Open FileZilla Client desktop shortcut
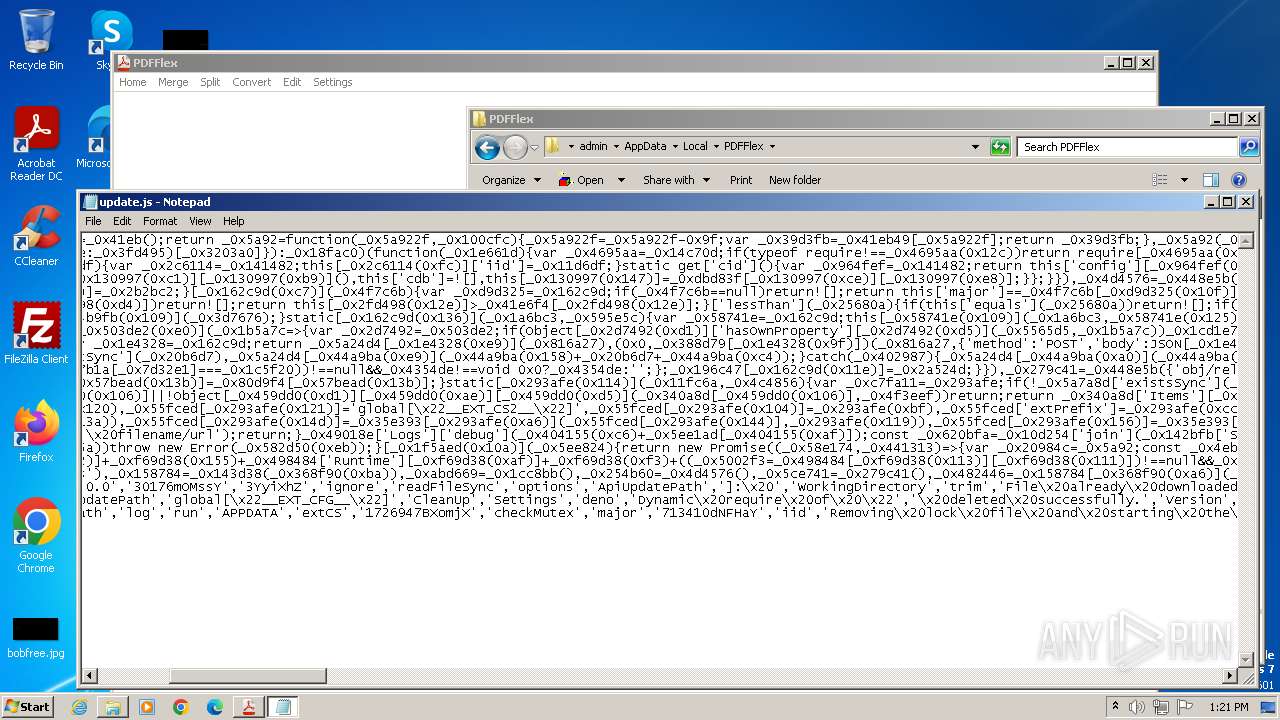 36,334
